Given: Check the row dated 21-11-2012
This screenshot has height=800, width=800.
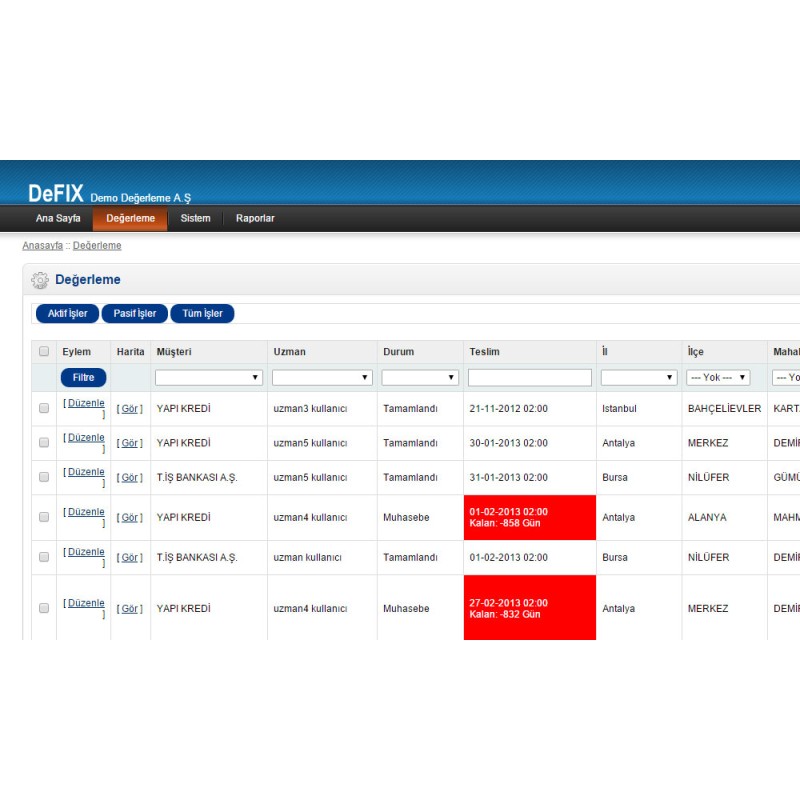Looking at the screenshot, I should coord(44,408).
